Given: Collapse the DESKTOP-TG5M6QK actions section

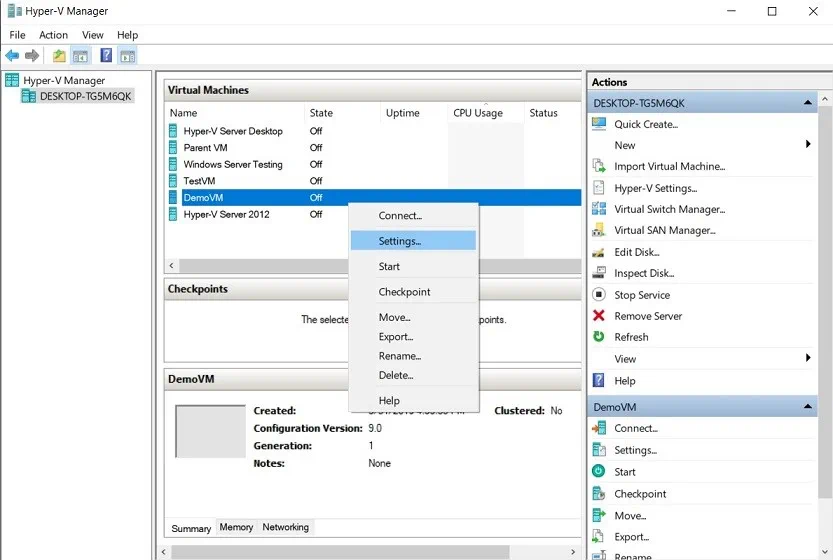Looking at the screenshot, I should [x=808, y=103].
